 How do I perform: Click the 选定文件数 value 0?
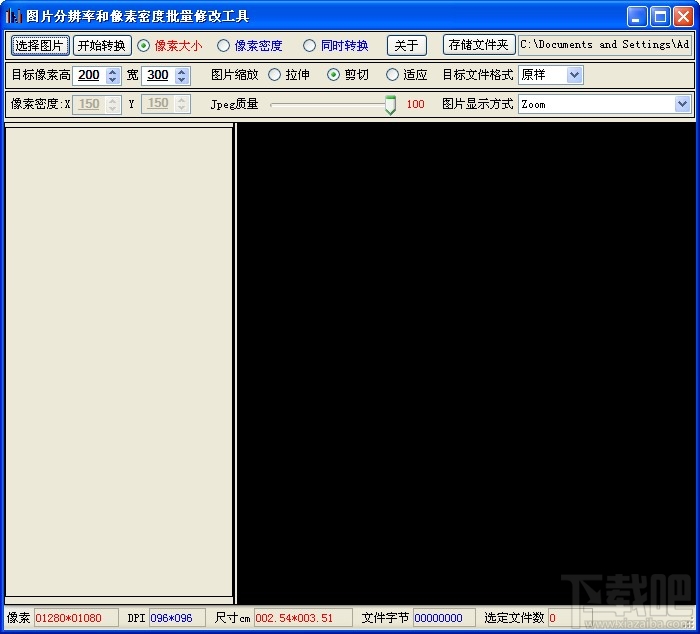pos(553,618)
